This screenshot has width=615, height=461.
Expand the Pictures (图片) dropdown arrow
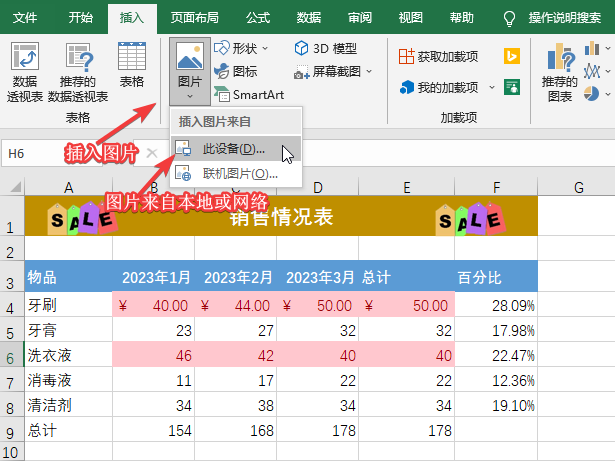point(190,97)
